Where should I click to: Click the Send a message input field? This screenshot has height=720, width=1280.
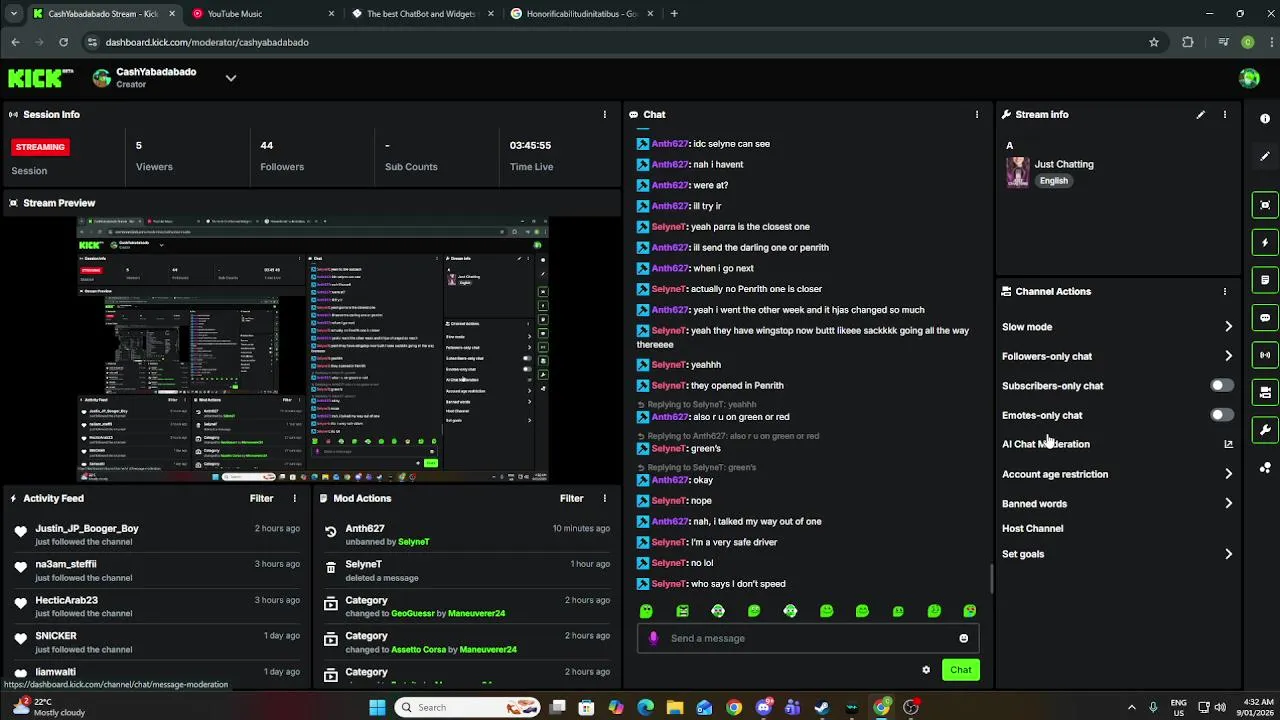coord(808,638)
